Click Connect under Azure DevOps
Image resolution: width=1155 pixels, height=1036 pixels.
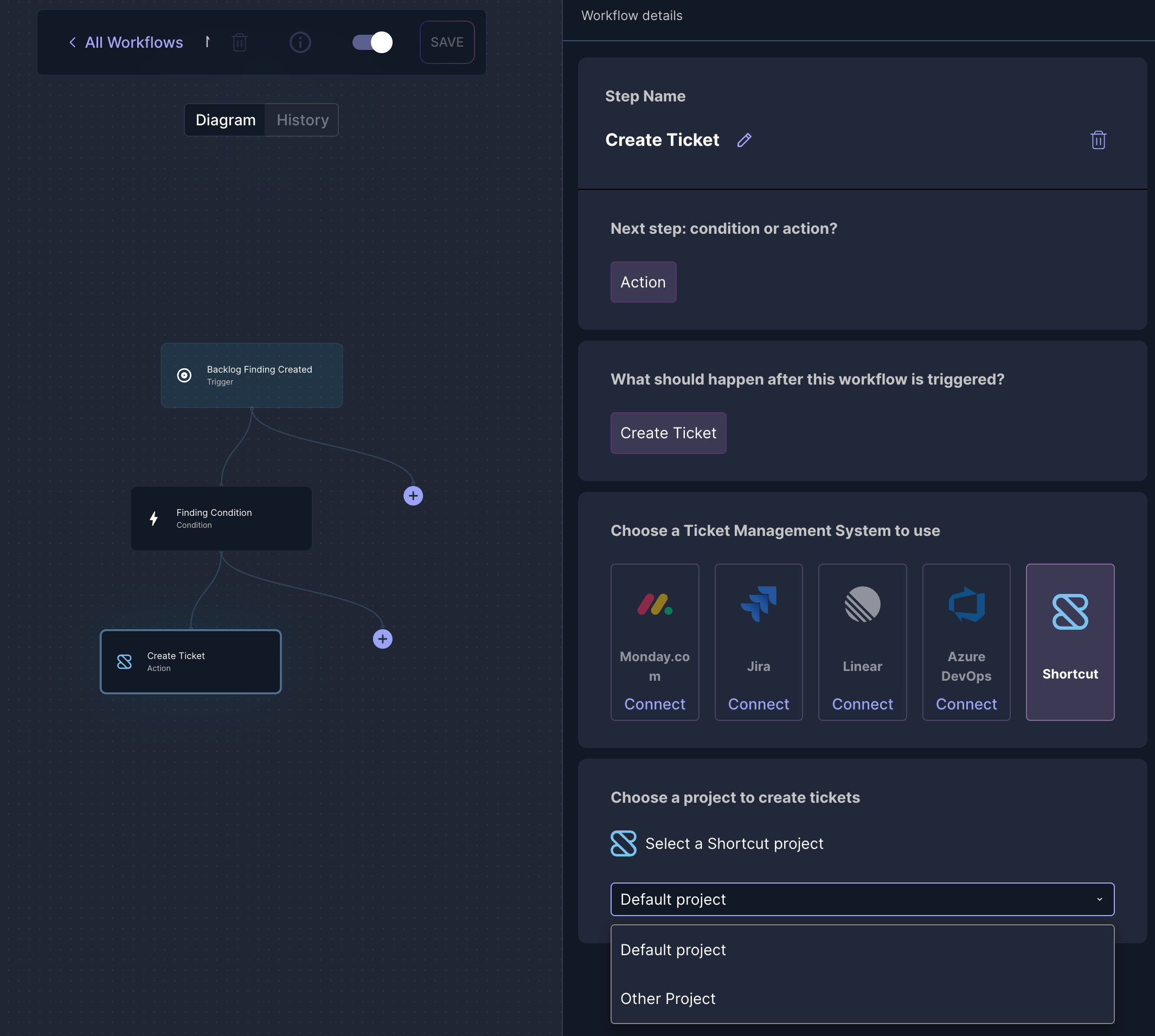[966, 704]
